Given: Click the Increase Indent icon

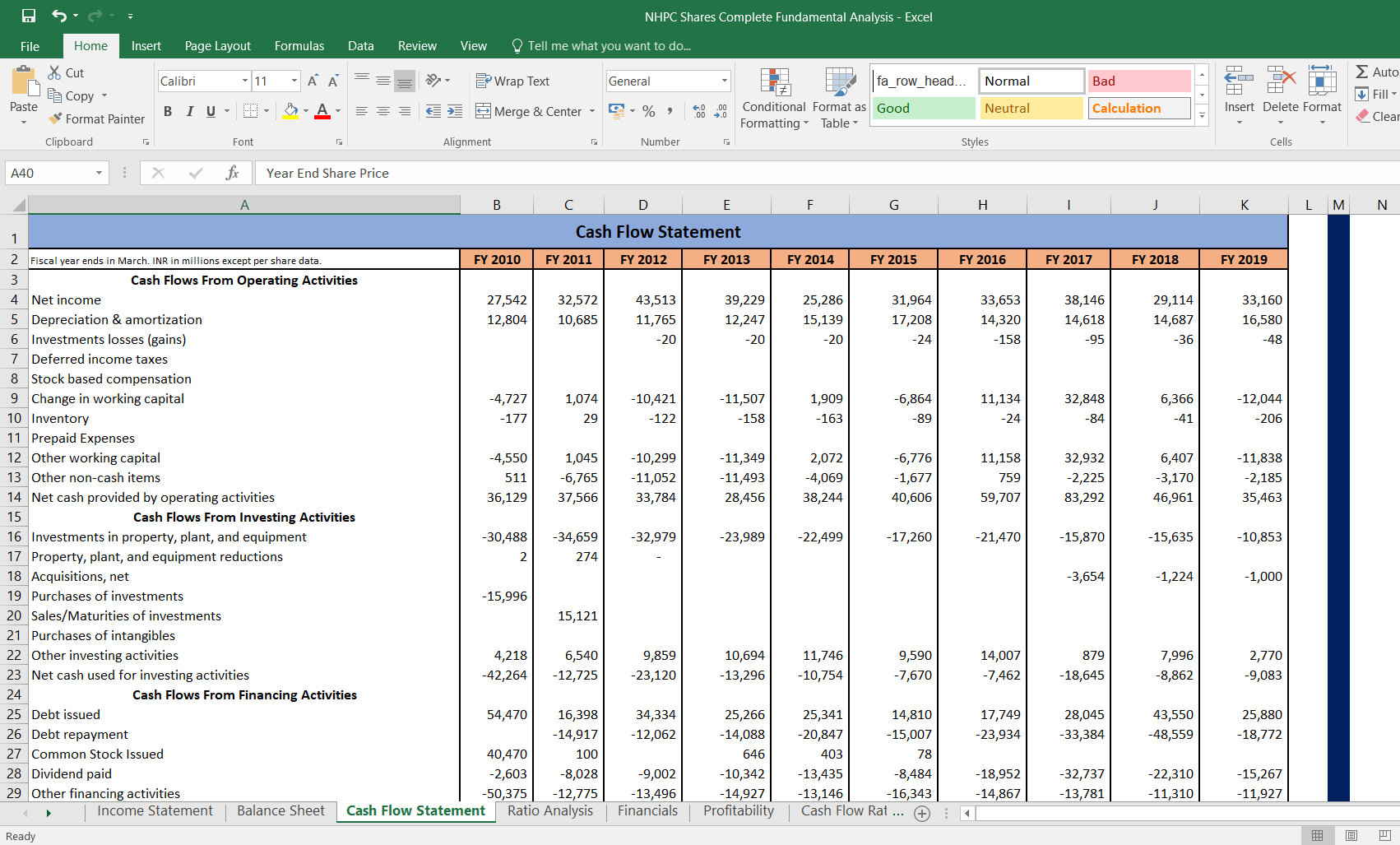Looking at the screenshot, I should click(455, 111).
